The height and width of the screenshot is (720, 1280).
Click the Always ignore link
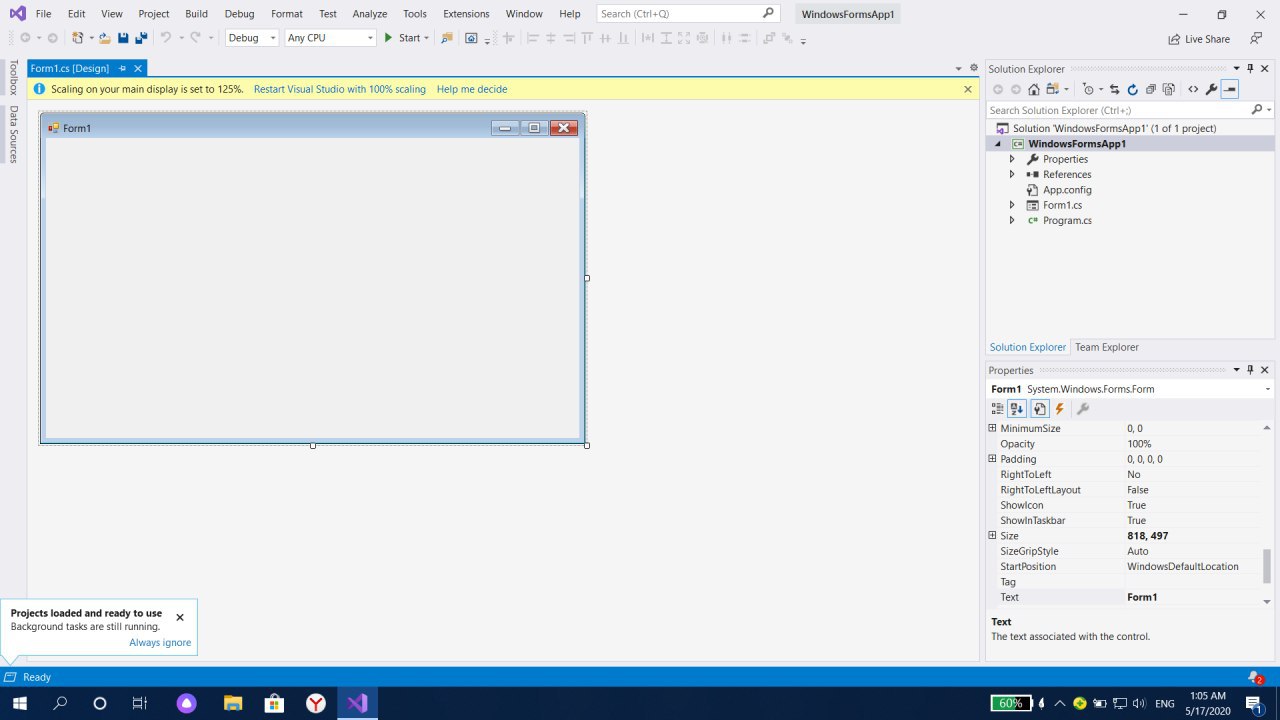click(160, 643)
